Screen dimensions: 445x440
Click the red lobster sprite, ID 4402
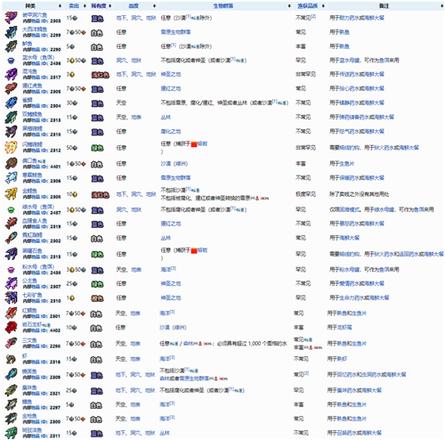11,327
